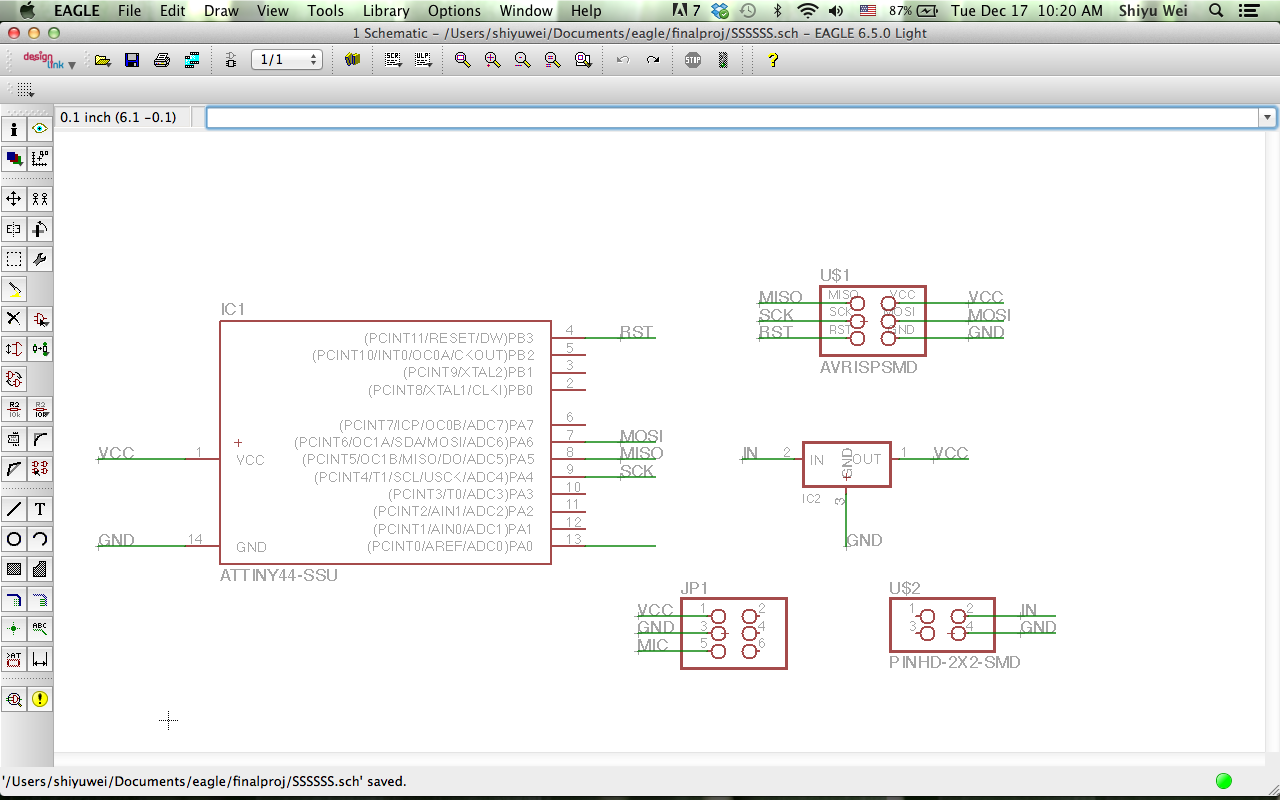The width and height of the screenshot is (1280, 800).
Task: Select the Group selection tool
Action: coord(14,259)
